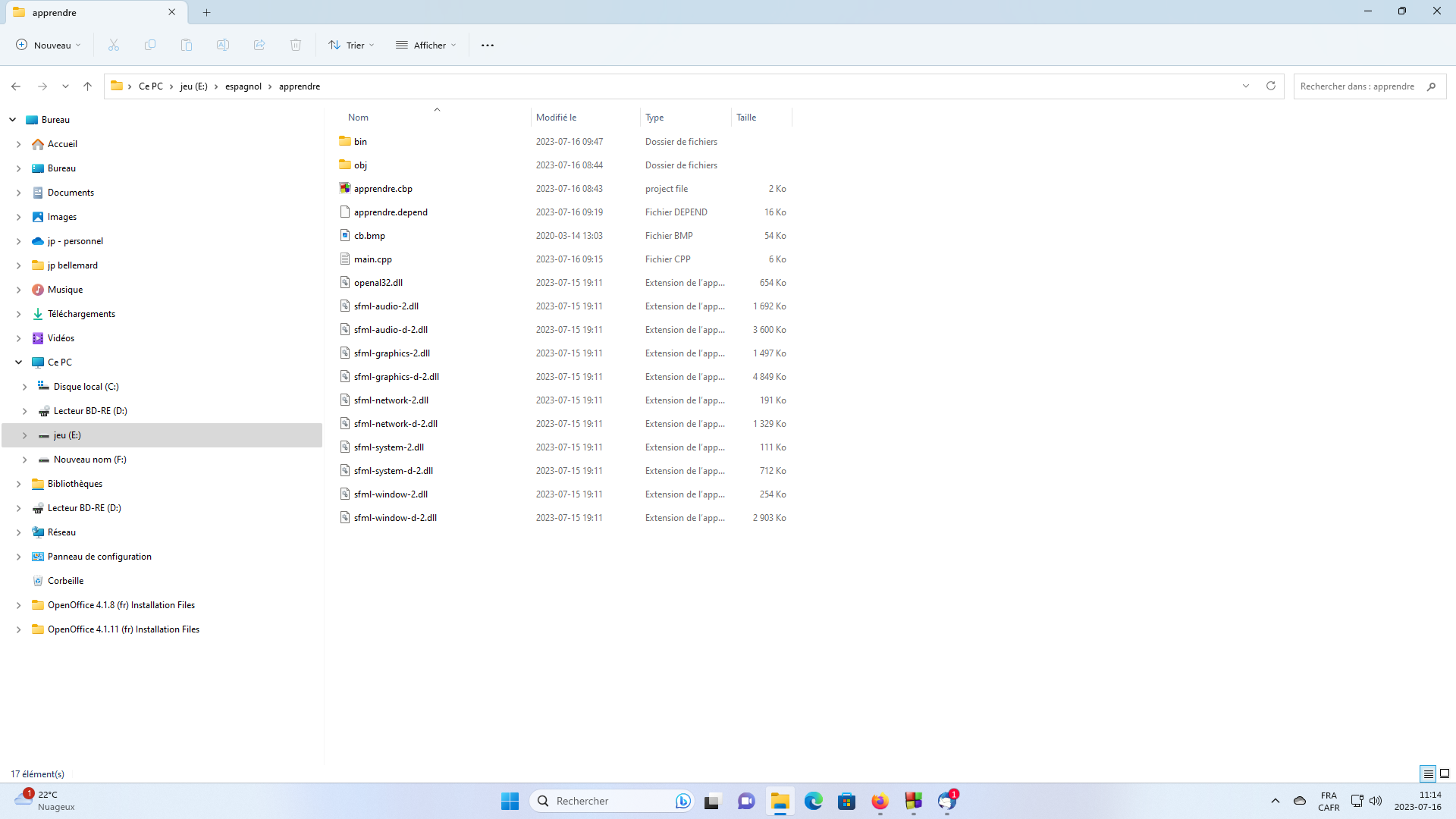Click the Delete trash icon
This screenshot has width=1456, height=819.
pyautogui.click(x=296, y=45)
